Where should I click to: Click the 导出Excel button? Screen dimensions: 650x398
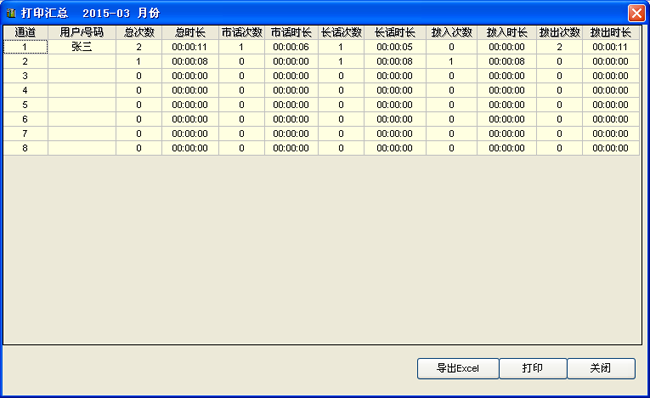pyautogui.click(x=458, y=368)
